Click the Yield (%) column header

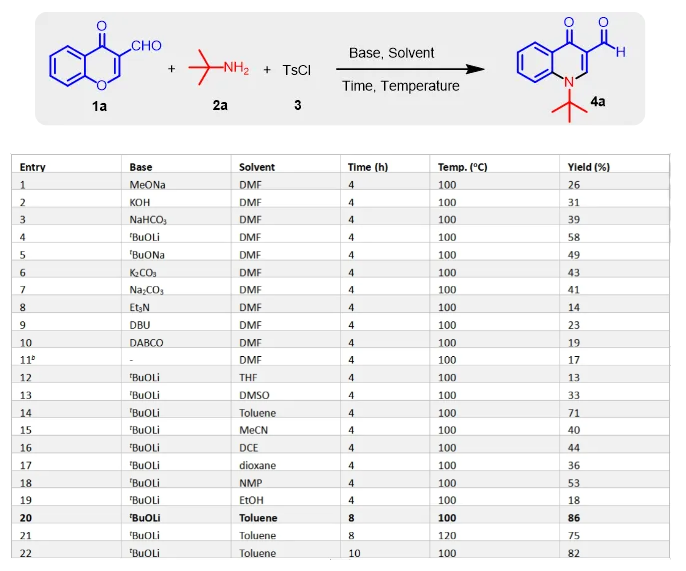coord(588,167)
